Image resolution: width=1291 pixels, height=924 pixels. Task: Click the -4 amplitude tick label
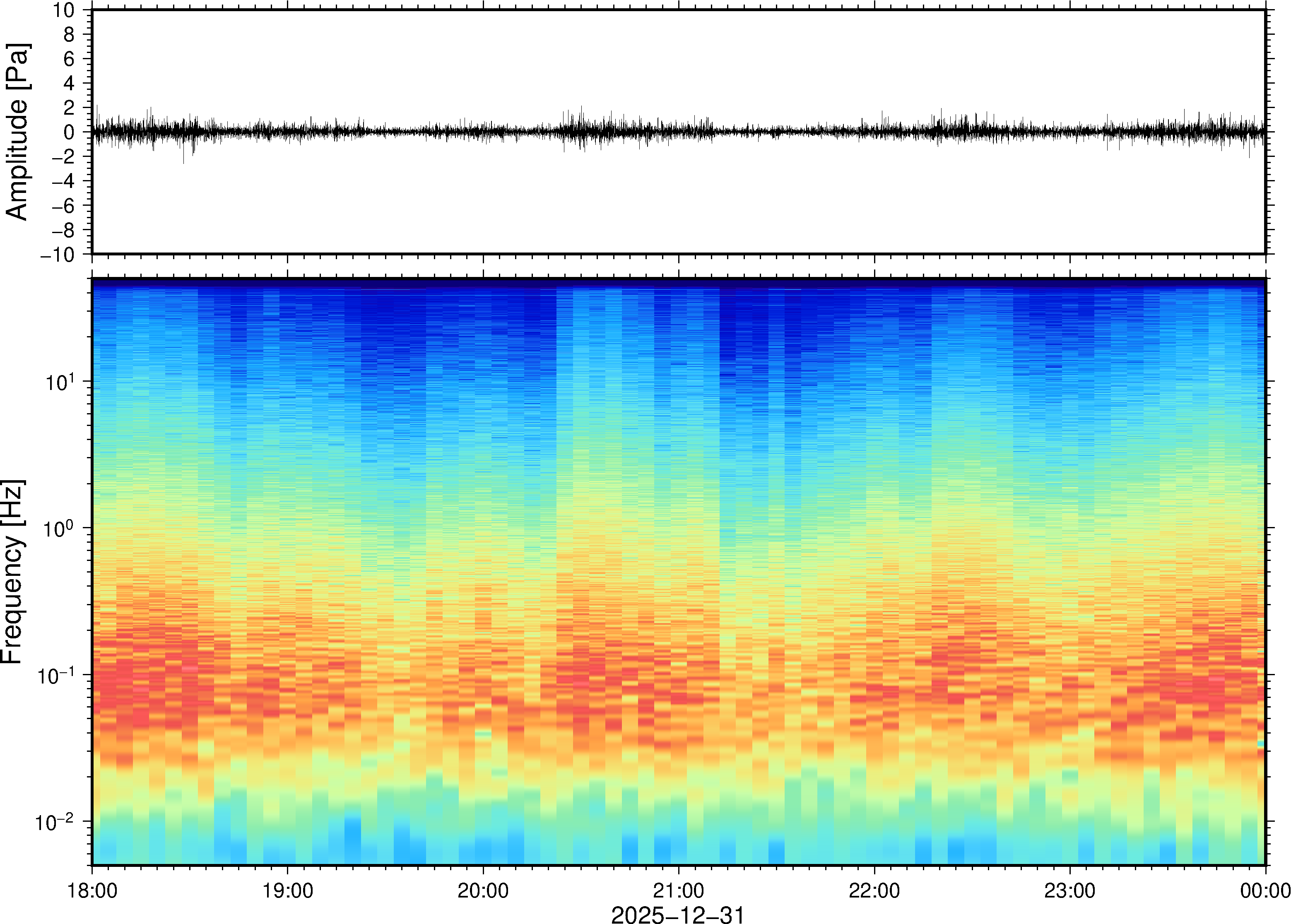63,181
